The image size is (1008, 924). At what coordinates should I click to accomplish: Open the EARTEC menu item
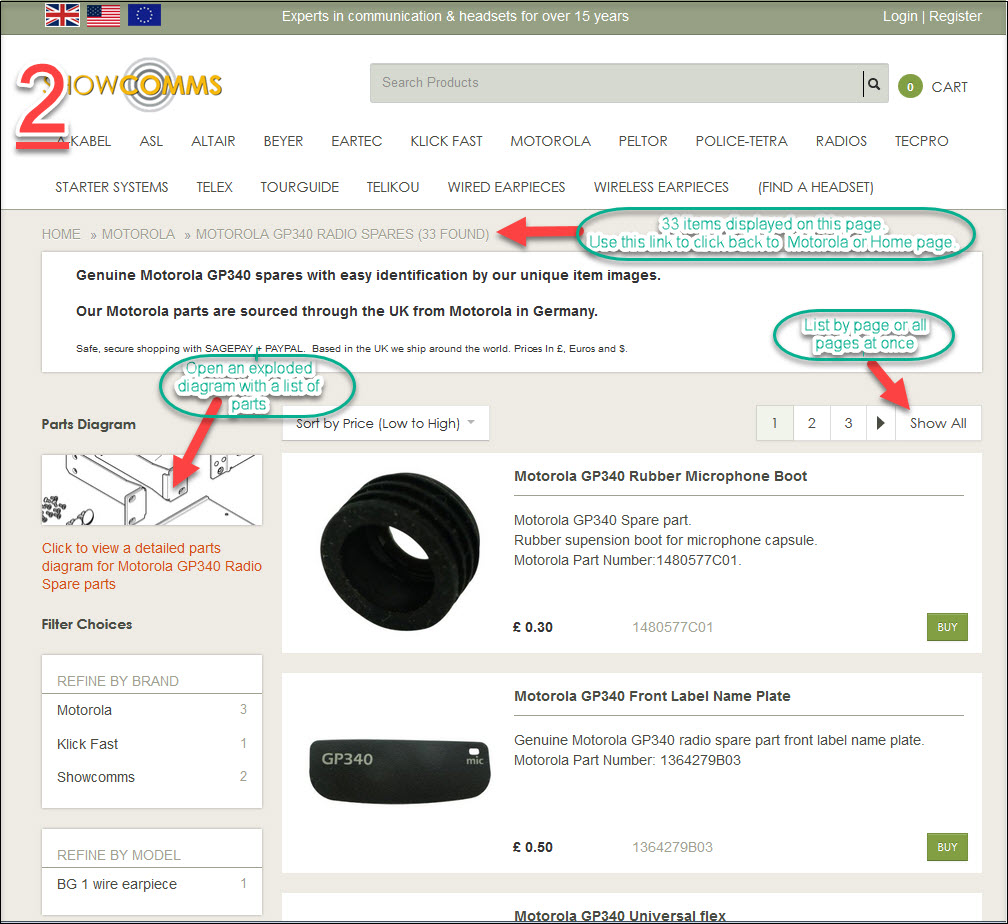click(357, 141)
